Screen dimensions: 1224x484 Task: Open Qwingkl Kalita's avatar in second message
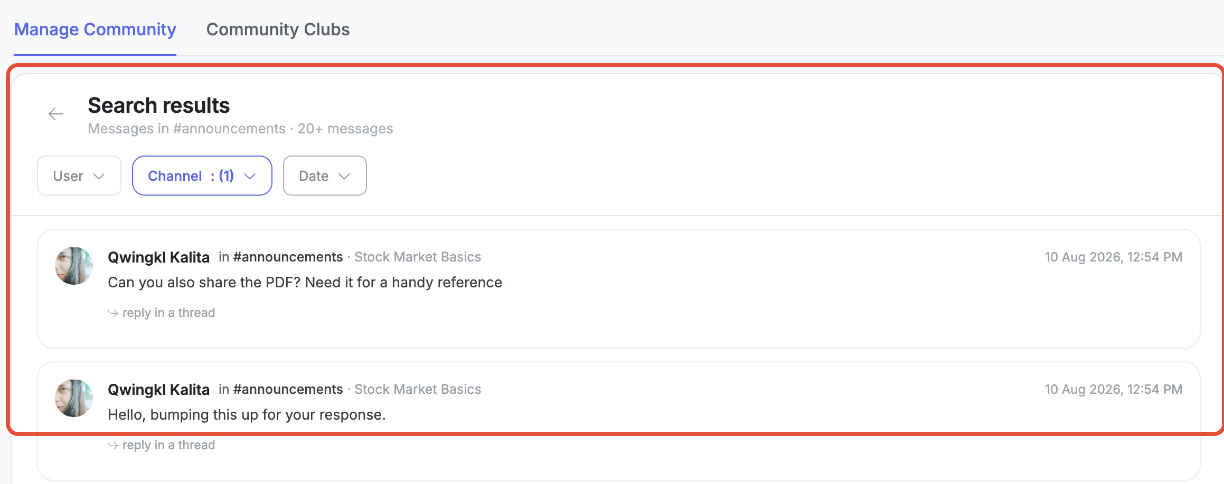point(74,398)
